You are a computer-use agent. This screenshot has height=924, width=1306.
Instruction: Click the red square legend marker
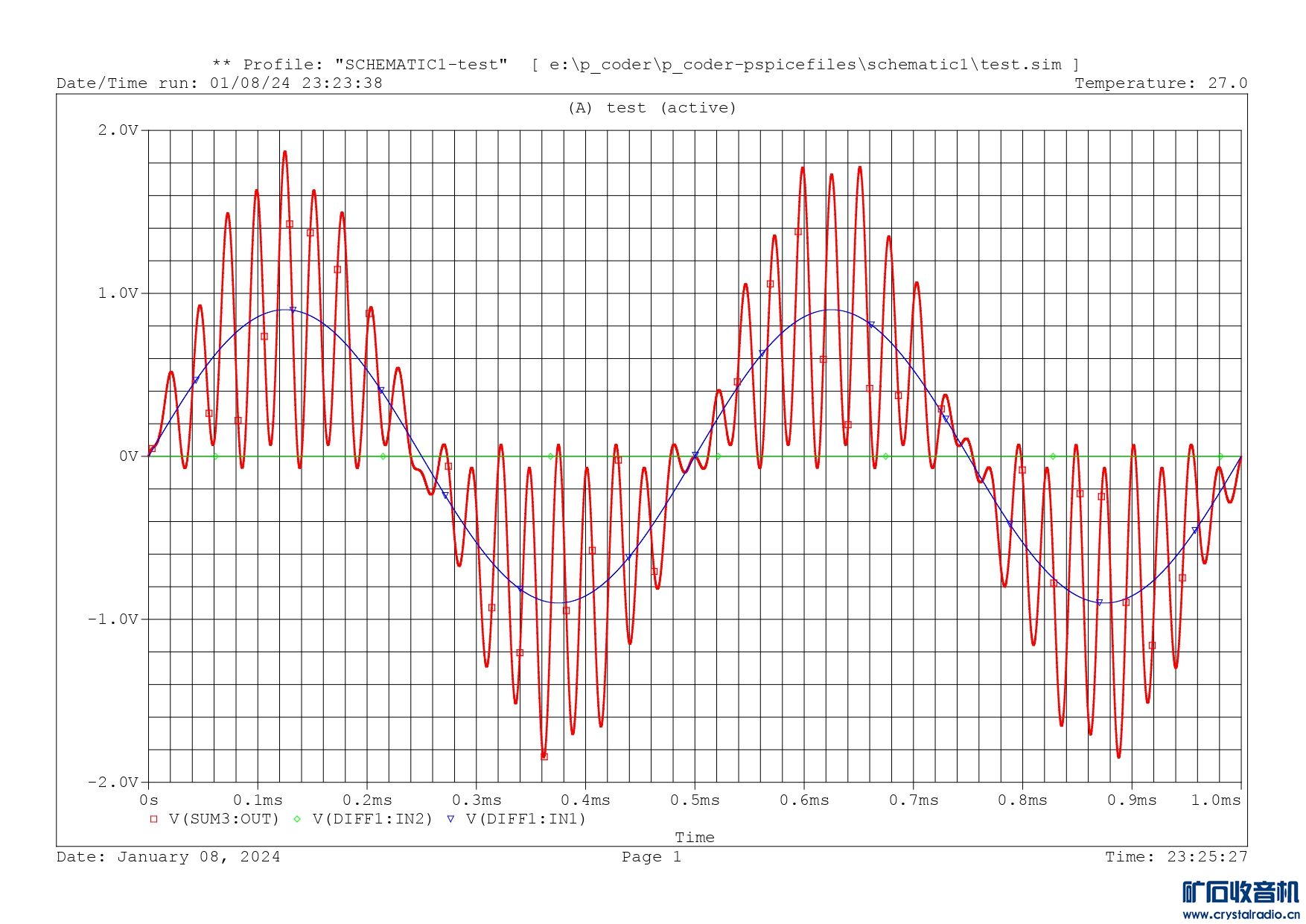tap(154, 819)
